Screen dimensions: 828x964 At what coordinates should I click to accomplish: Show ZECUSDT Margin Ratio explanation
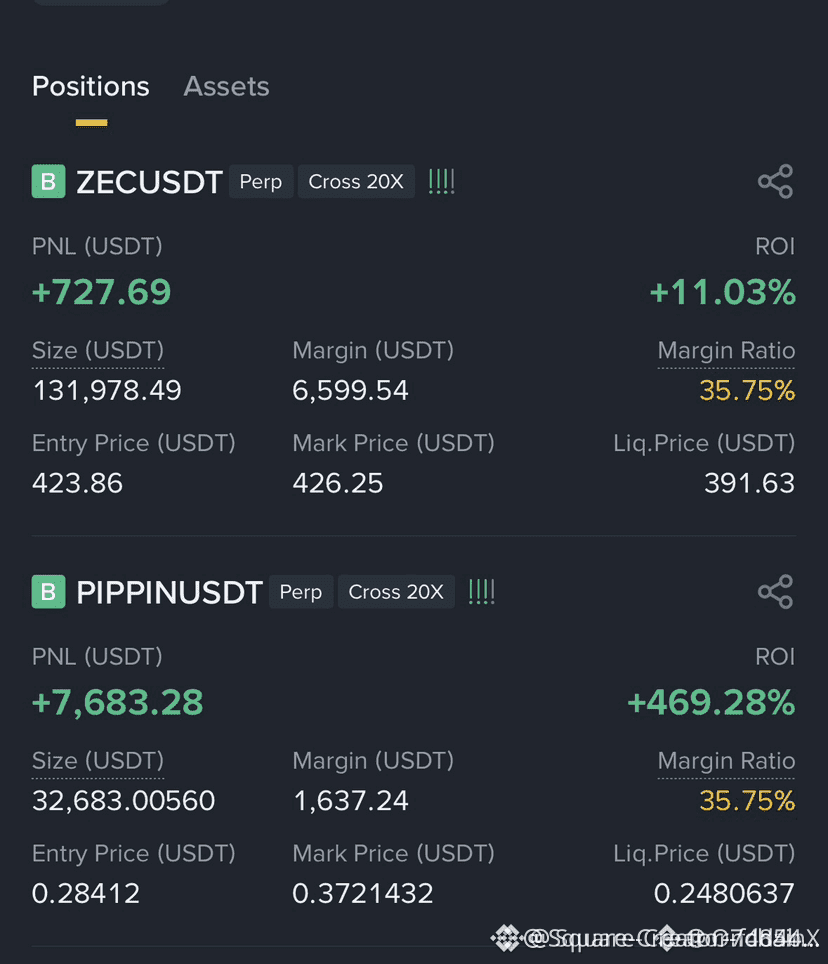pyautogui.click(x=726, y=351)
